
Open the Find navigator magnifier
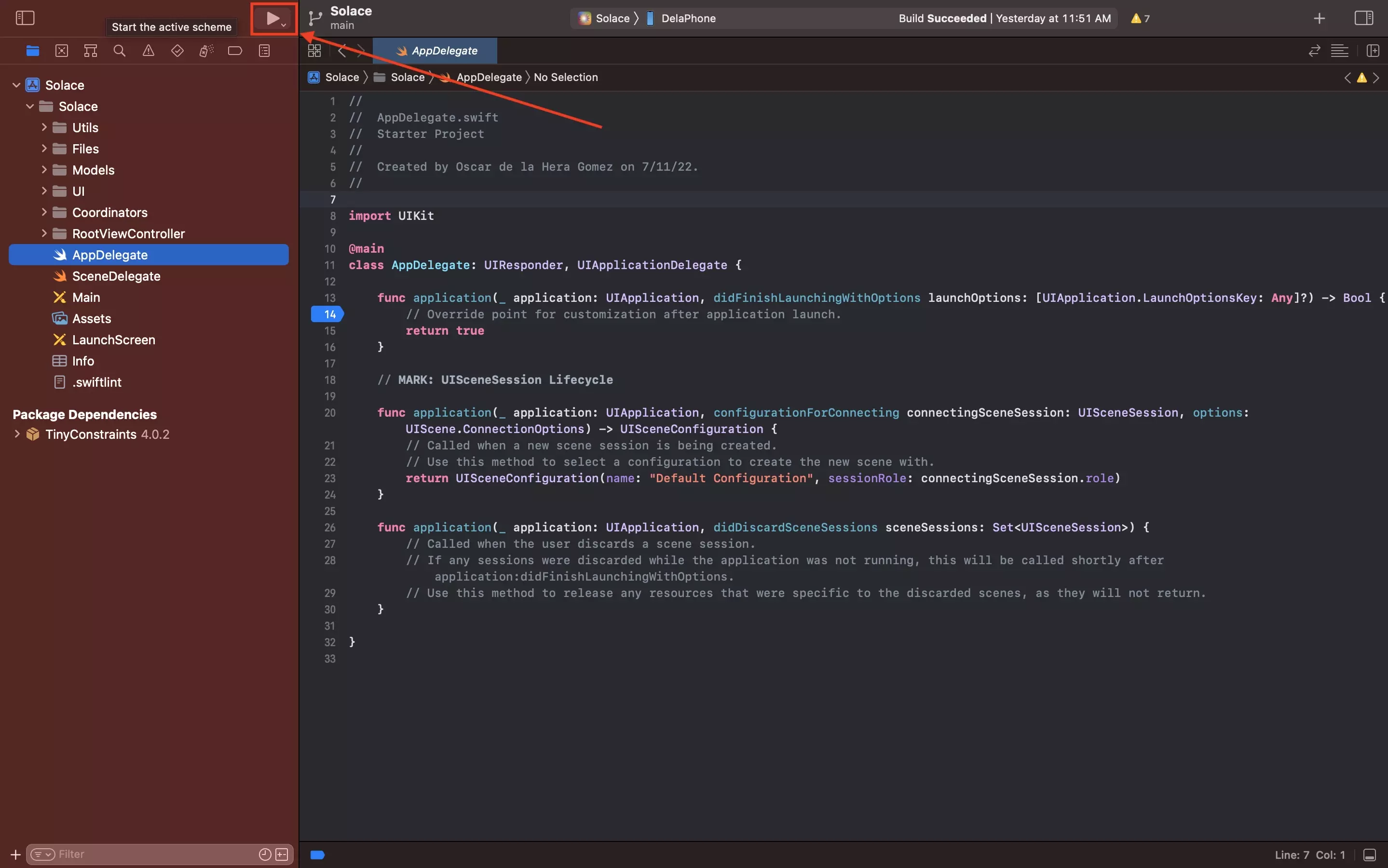pos(120,51)
